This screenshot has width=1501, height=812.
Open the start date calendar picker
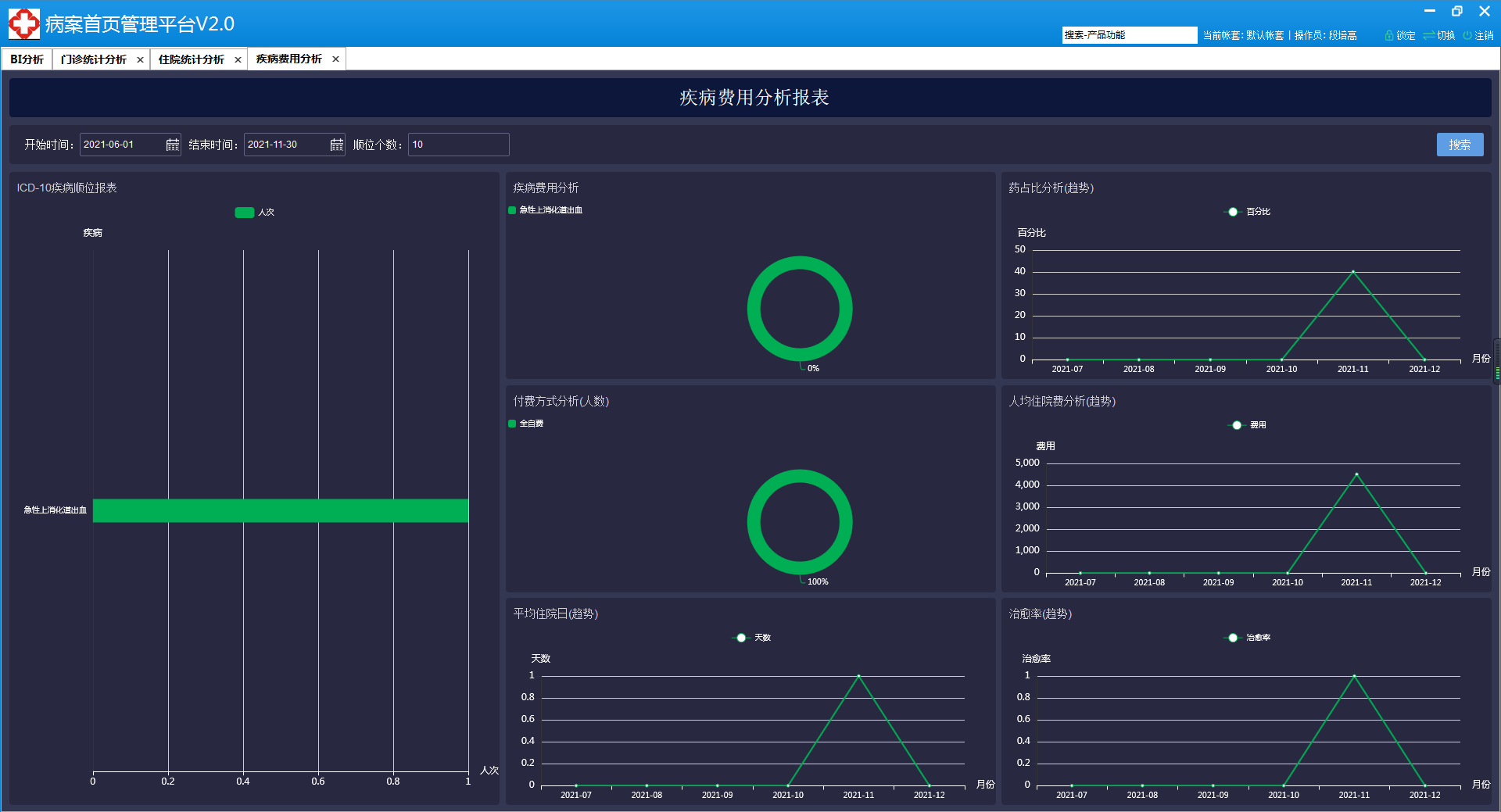point(172,145)
